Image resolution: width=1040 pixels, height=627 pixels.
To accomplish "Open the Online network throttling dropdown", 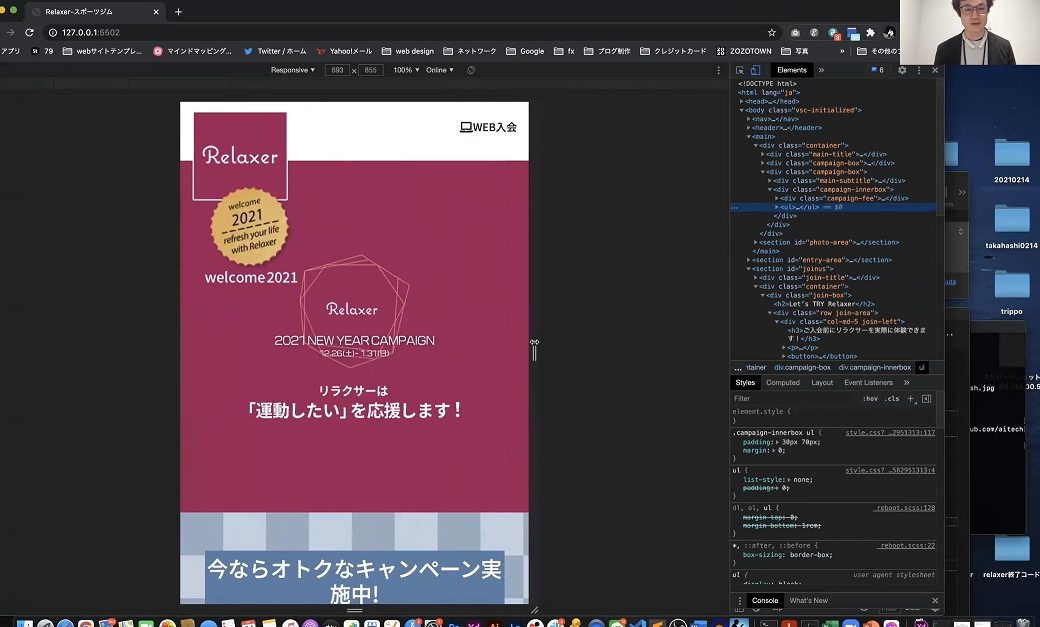I will click(x=440, y=70).
